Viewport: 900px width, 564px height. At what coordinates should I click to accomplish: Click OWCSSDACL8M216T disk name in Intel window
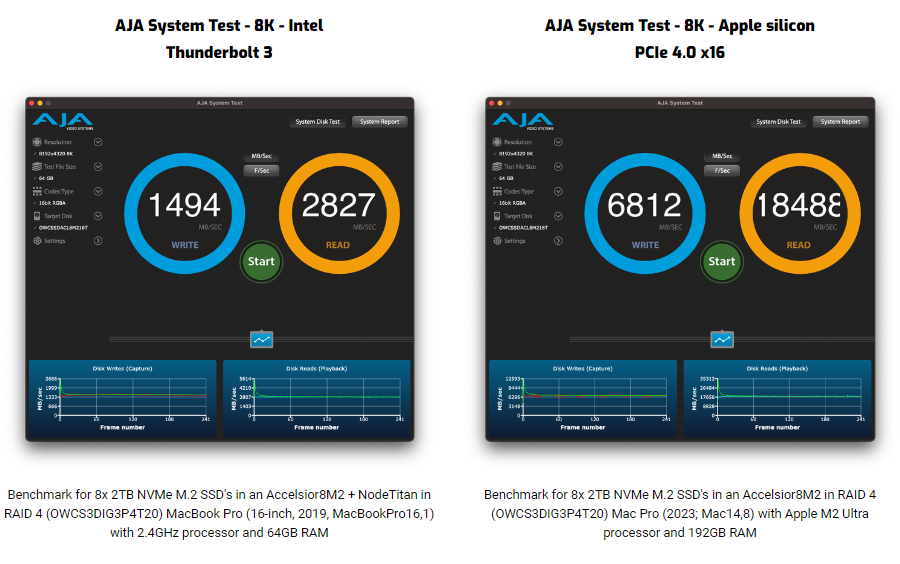pos(63,228)
